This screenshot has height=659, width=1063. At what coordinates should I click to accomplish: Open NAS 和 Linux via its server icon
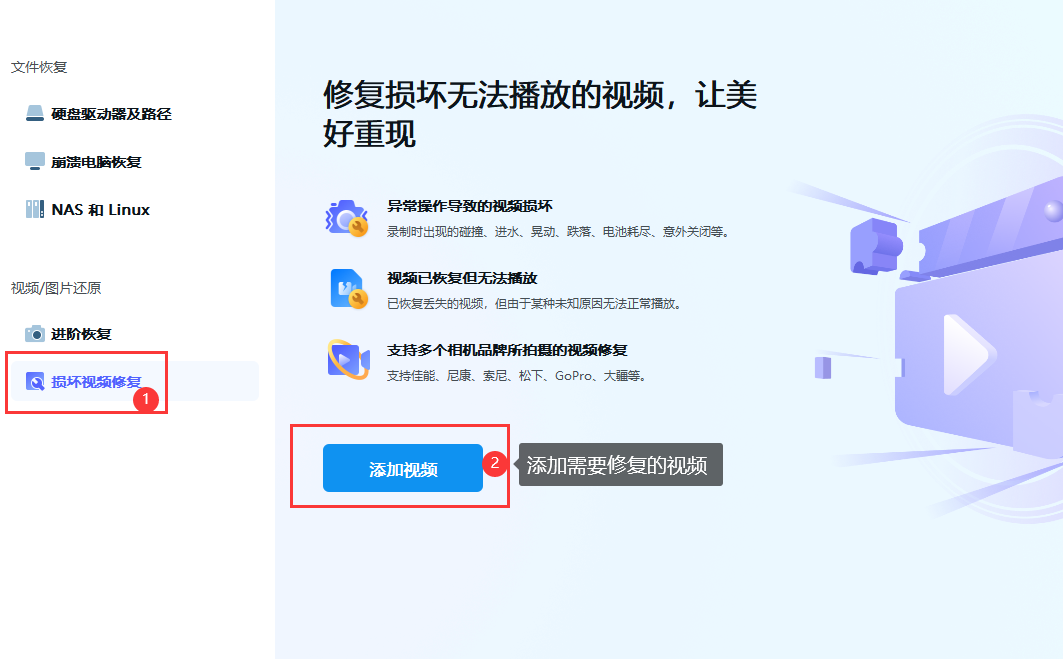pyautogui.click(x=34, y=209)
